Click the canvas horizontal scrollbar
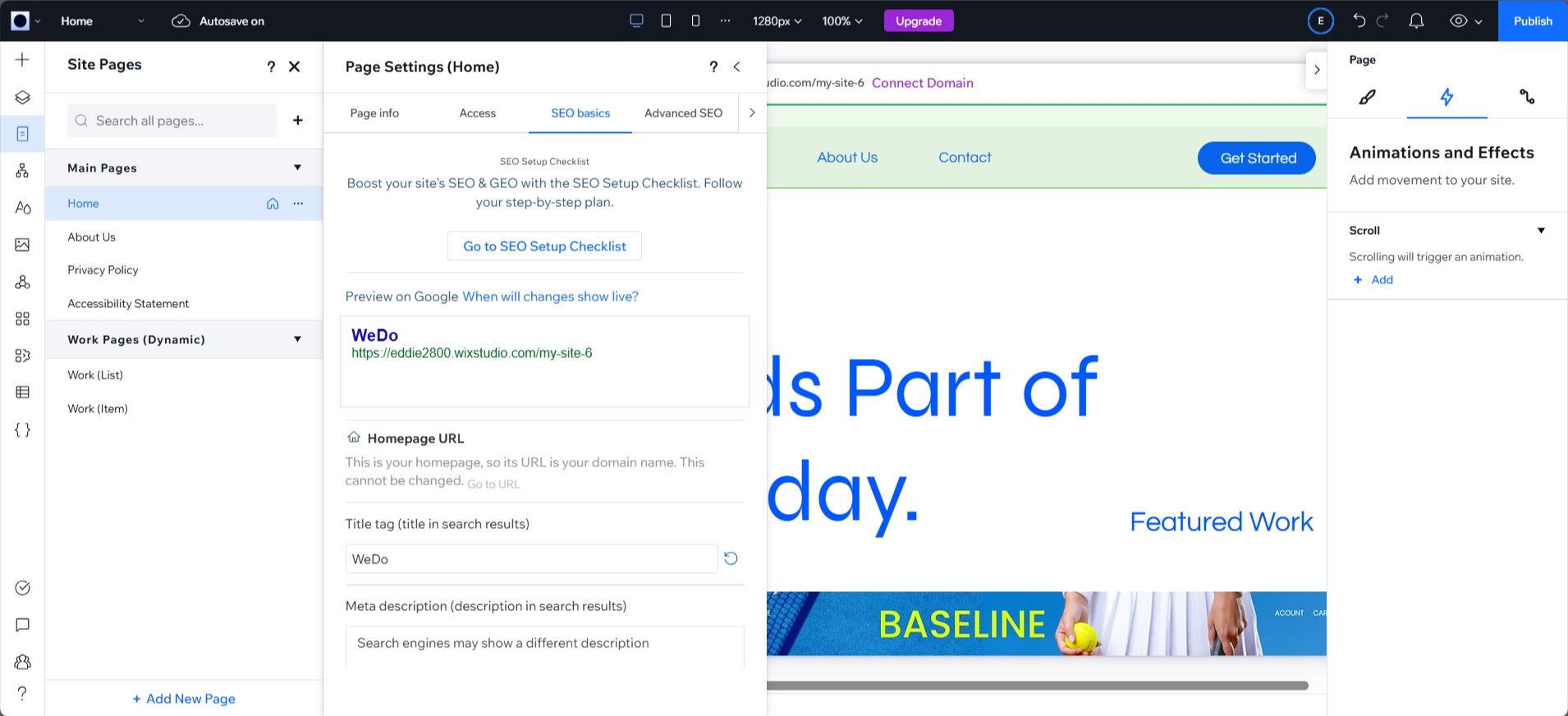Image resolution: width=1568 pixels, height=716 pixels. pos(1038,686)
